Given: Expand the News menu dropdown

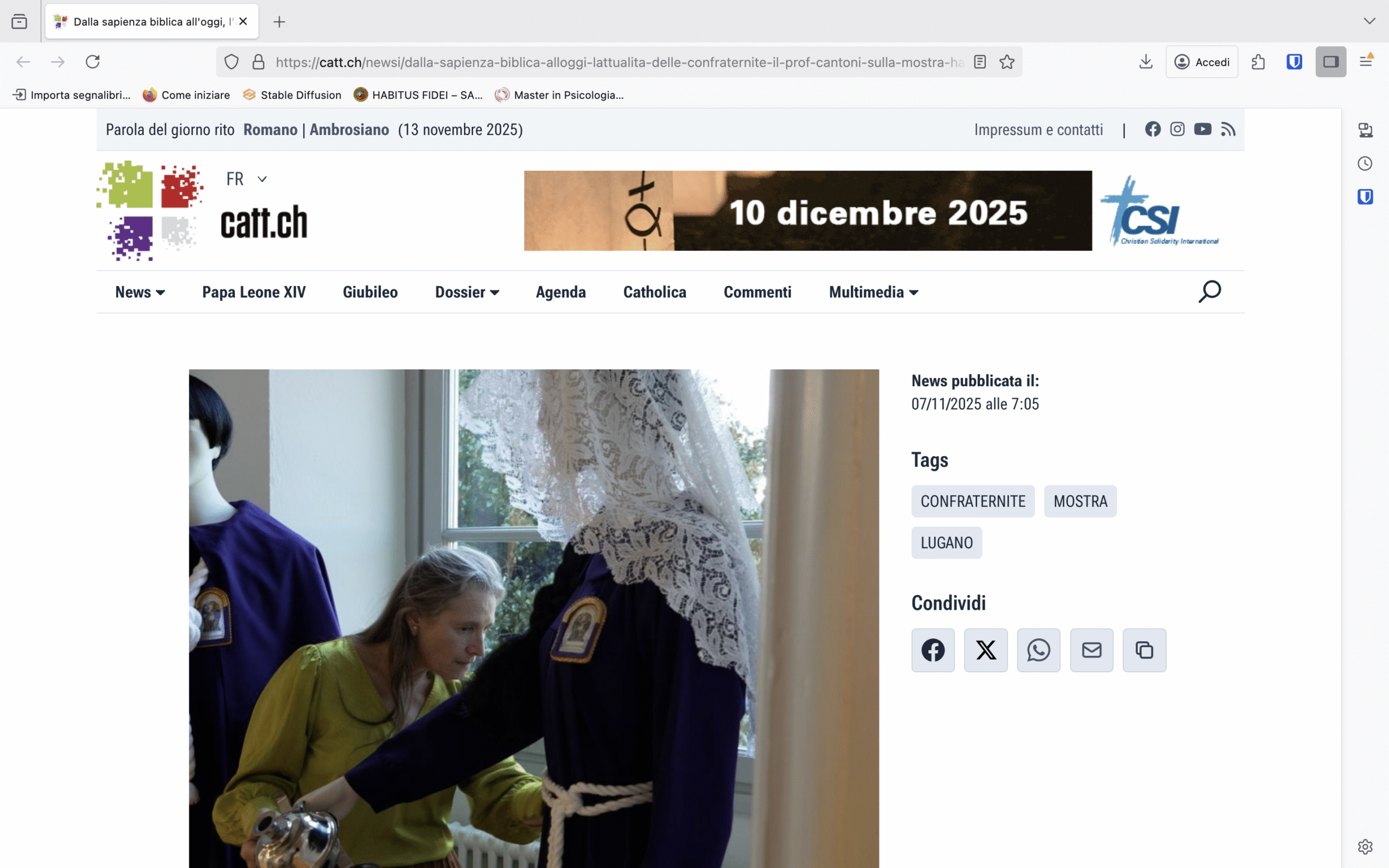Looking at the screenshot, I should click(139, 292).
